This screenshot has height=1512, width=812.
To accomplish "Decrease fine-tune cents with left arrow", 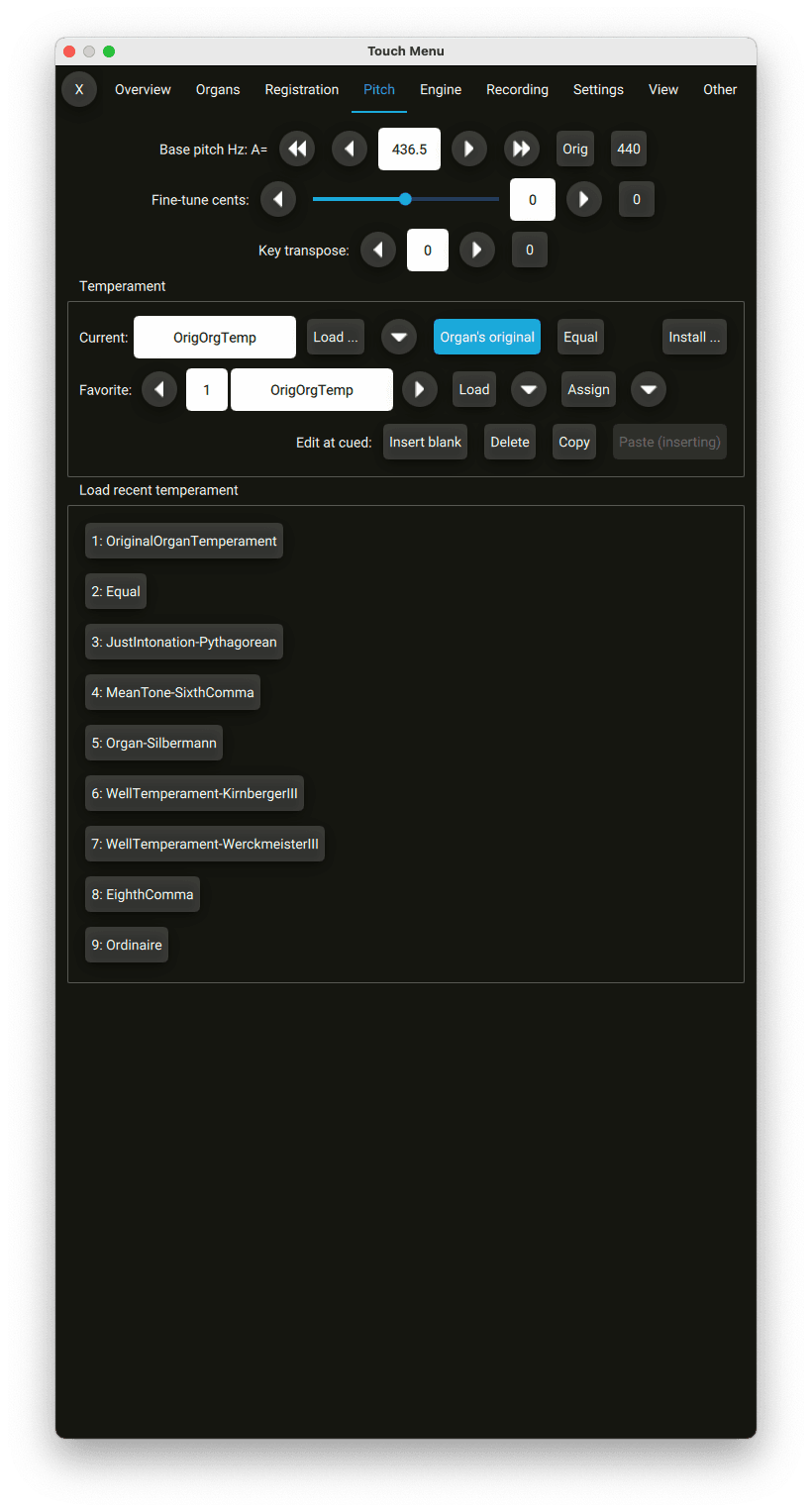I will coord(278,200).
